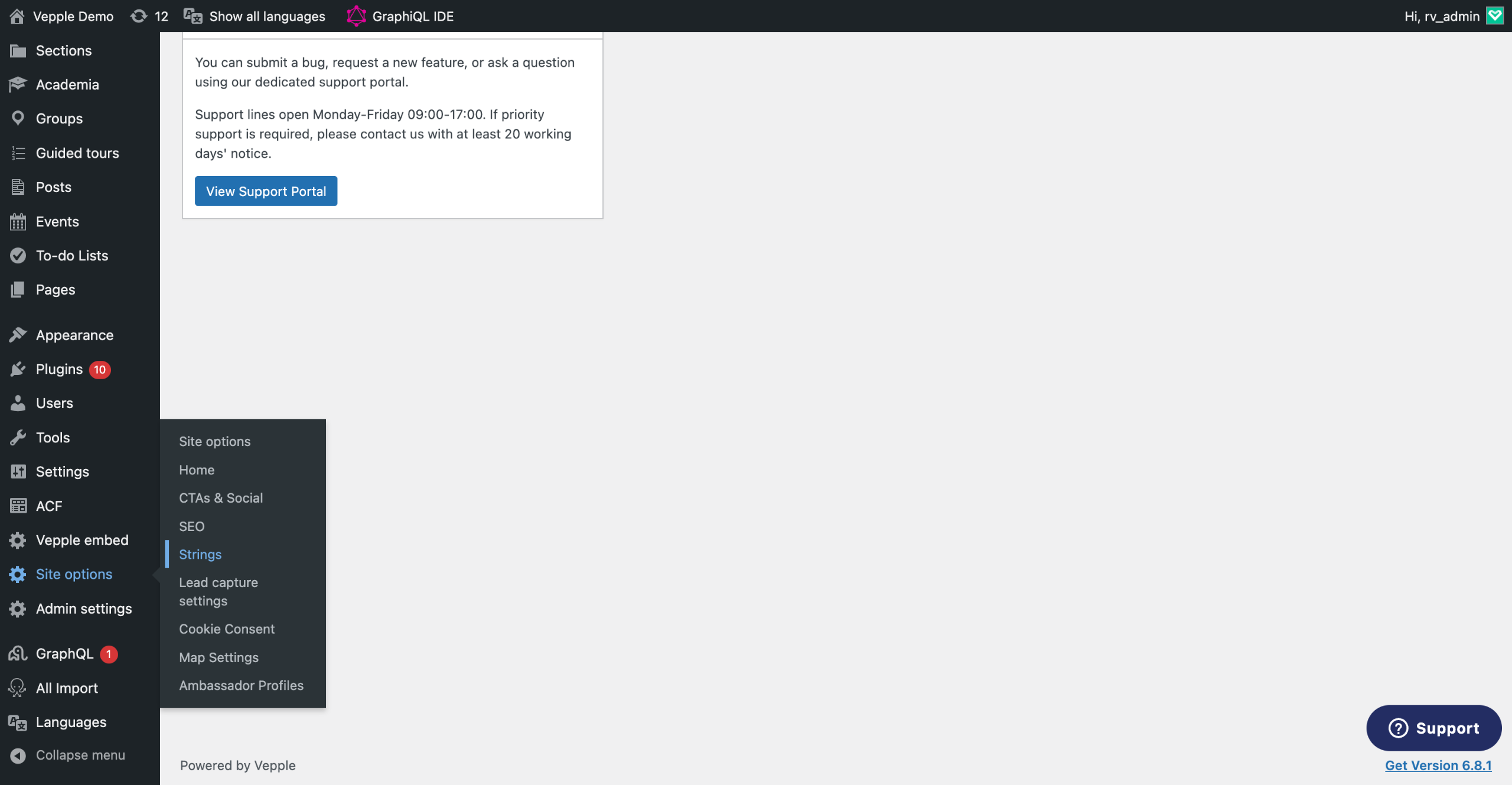The height and width of the screenshot is (785, 1512).
Task: Click the View Support Portal button
Action: pyautogui.click(x=266, y=191)
